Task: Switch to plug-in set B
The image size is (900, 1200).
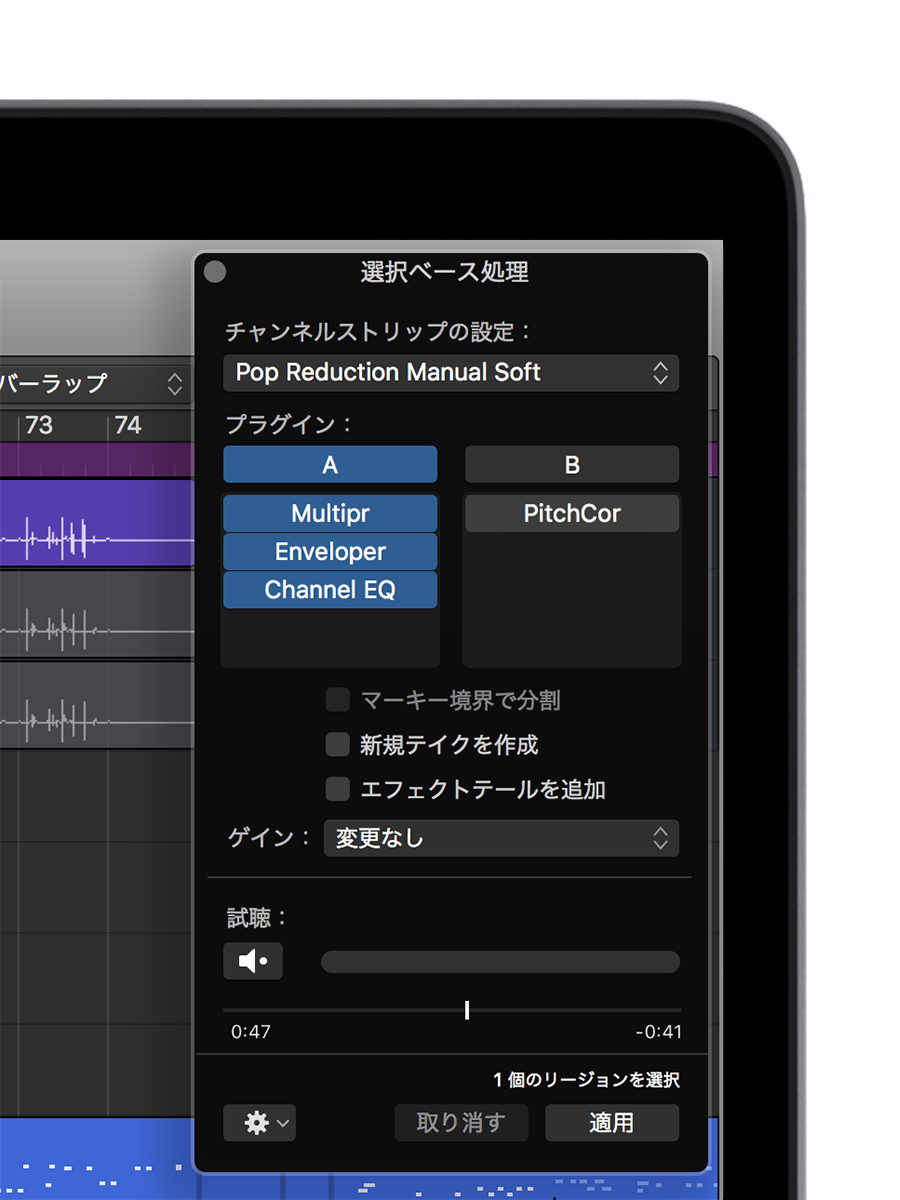Action: [x=572, y=465]
